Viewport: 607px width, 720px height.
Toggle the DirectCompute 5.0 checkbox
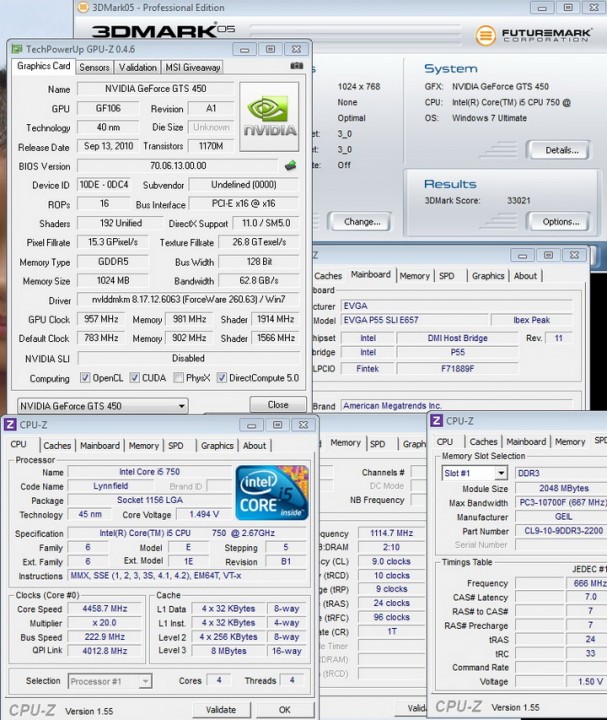point(222,378)
